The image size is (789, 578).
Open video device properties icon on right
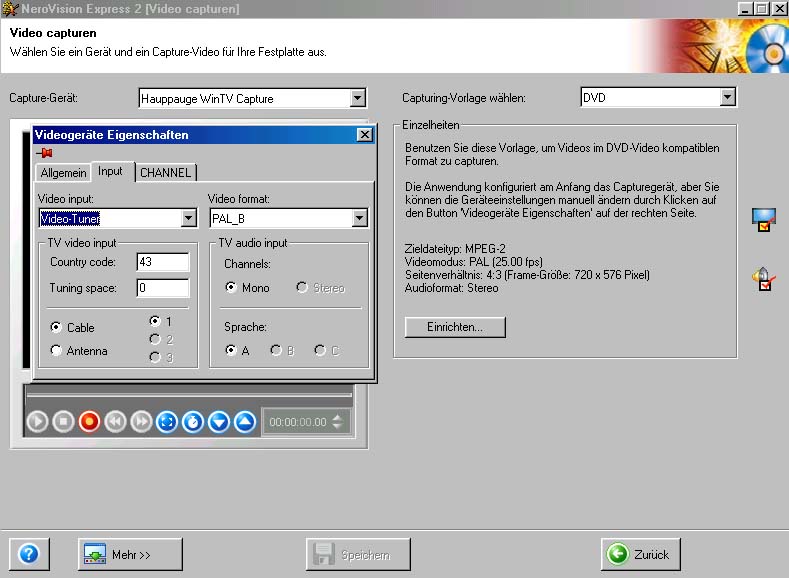pos(764,220)
